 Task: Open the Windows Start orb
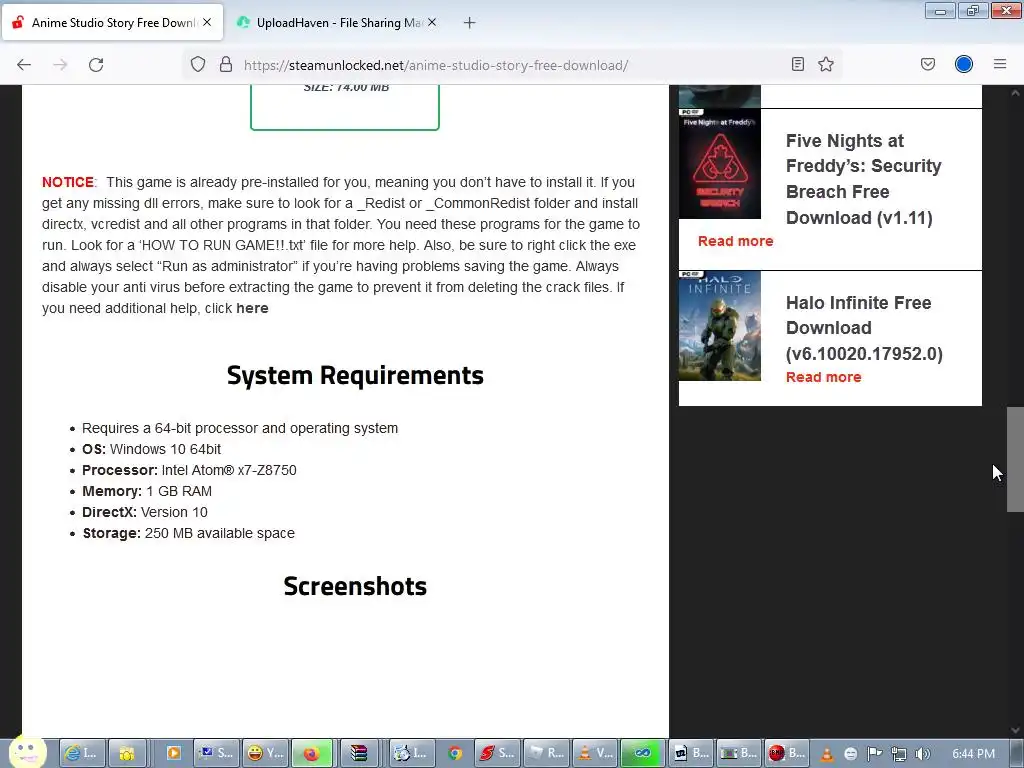(27, 753)
